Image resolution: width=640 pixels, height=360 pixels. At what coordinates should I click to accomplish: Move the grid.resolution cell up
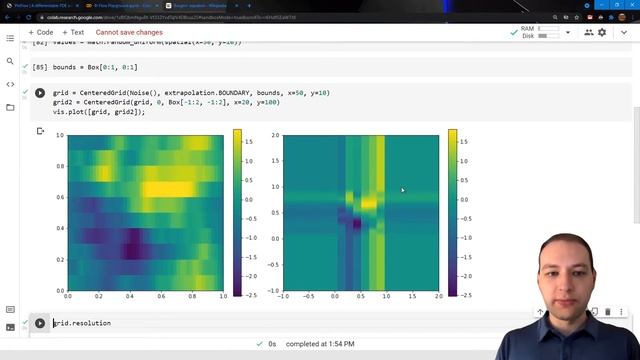click(x=540, y=312)
